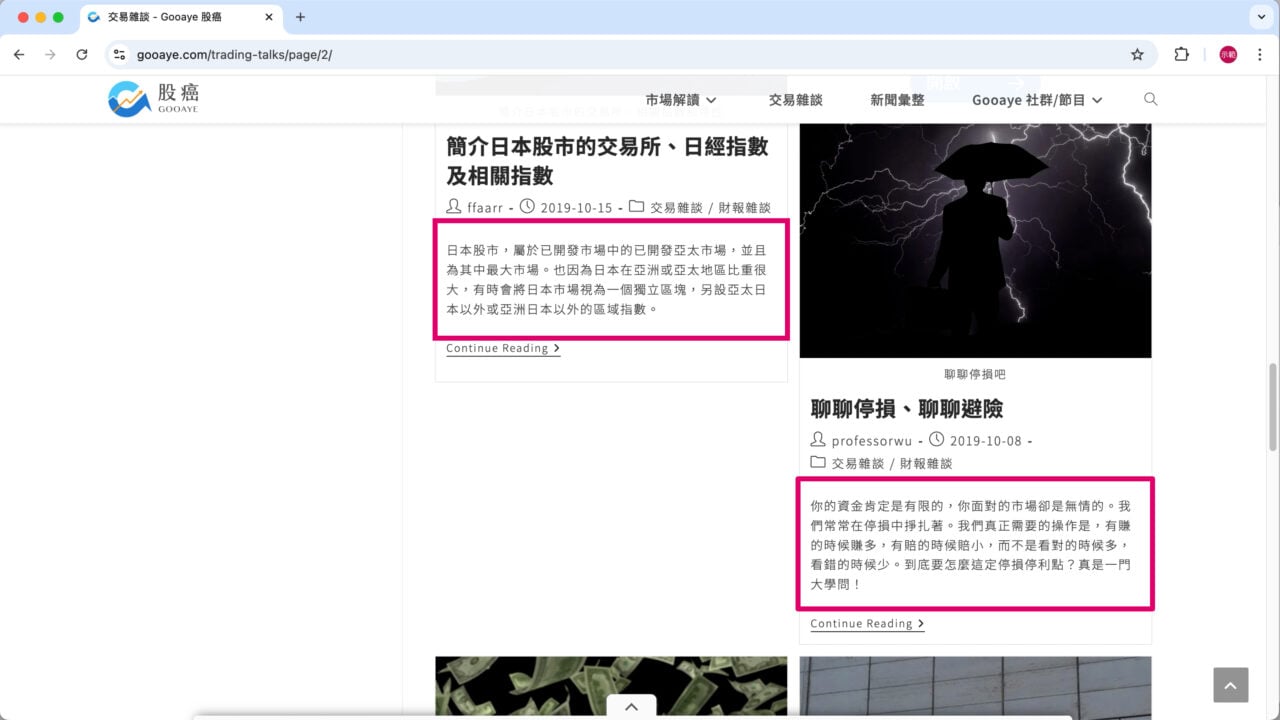Click the clock icon next to 2019-10-08

[937, 439]
